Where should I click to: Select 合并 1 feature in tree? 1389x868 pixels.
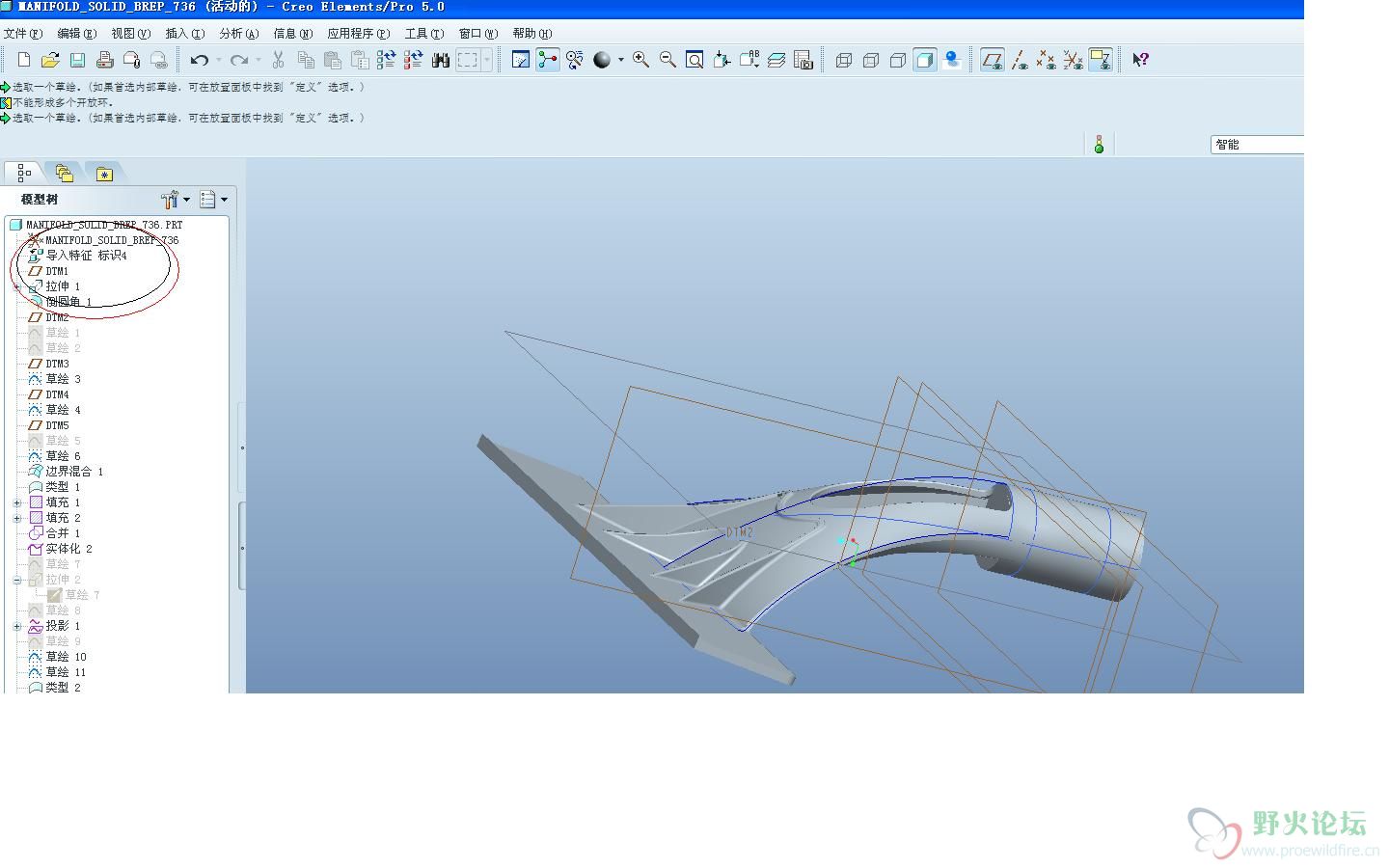pyautogui.click(x=55, y=533)
